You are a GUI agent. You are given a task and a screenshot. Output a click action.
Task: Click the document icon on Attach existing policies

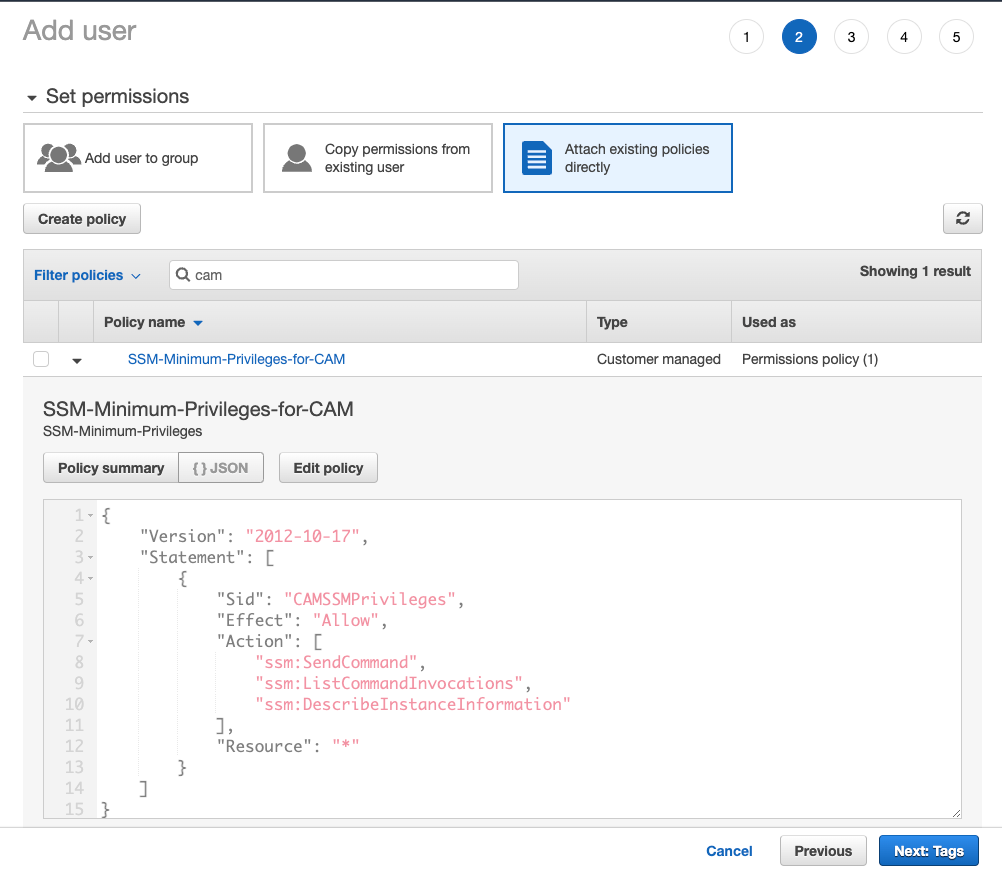pos(536,157)
